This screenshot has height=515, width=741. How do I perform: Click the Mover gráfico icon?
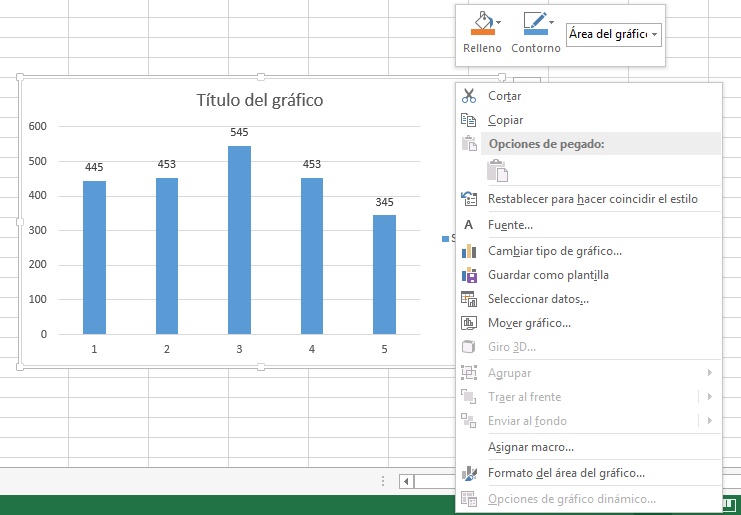click(x=469, y=323)
